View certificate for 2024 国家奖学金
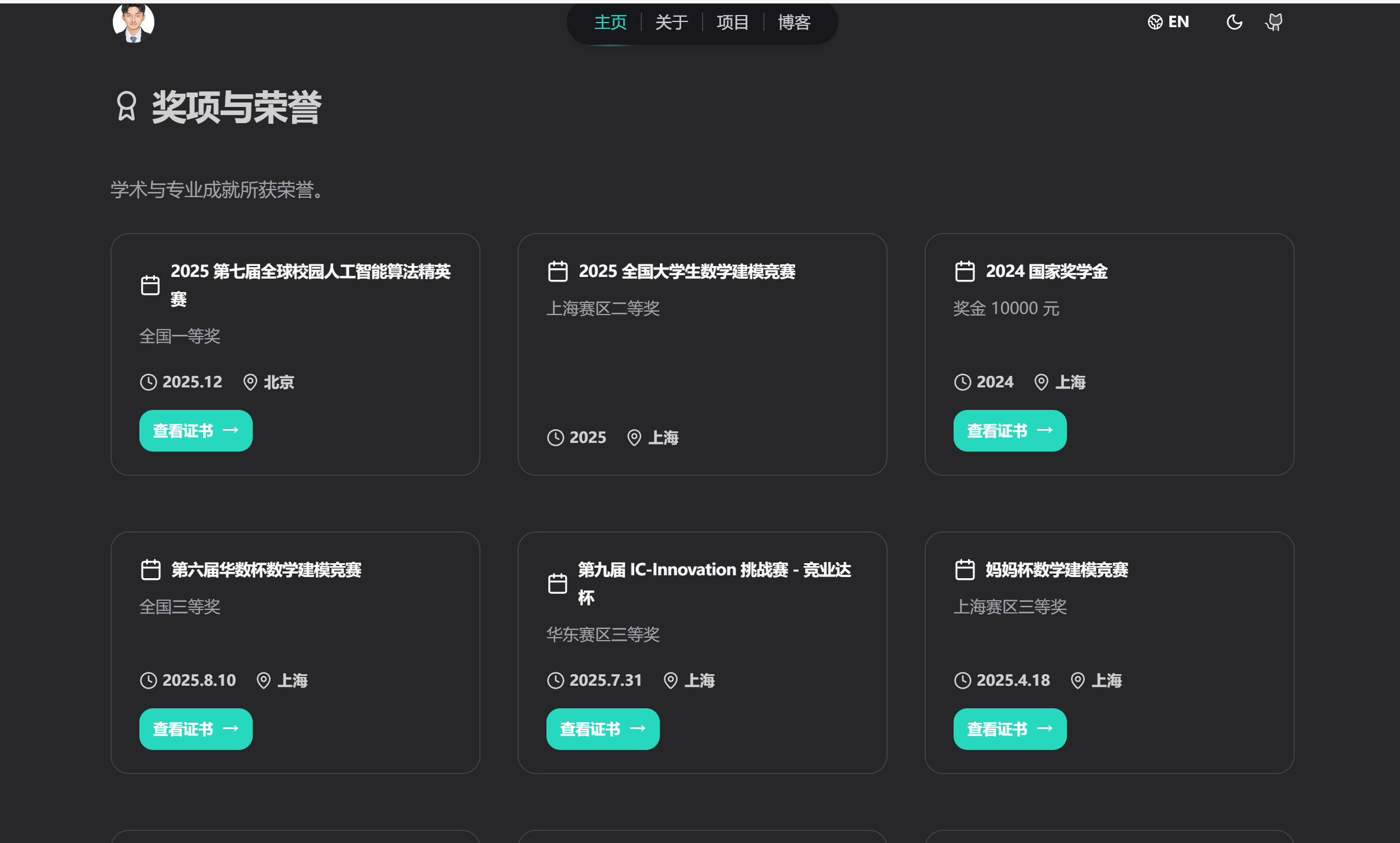1400x843 pixels. (x=1010, y=430)
